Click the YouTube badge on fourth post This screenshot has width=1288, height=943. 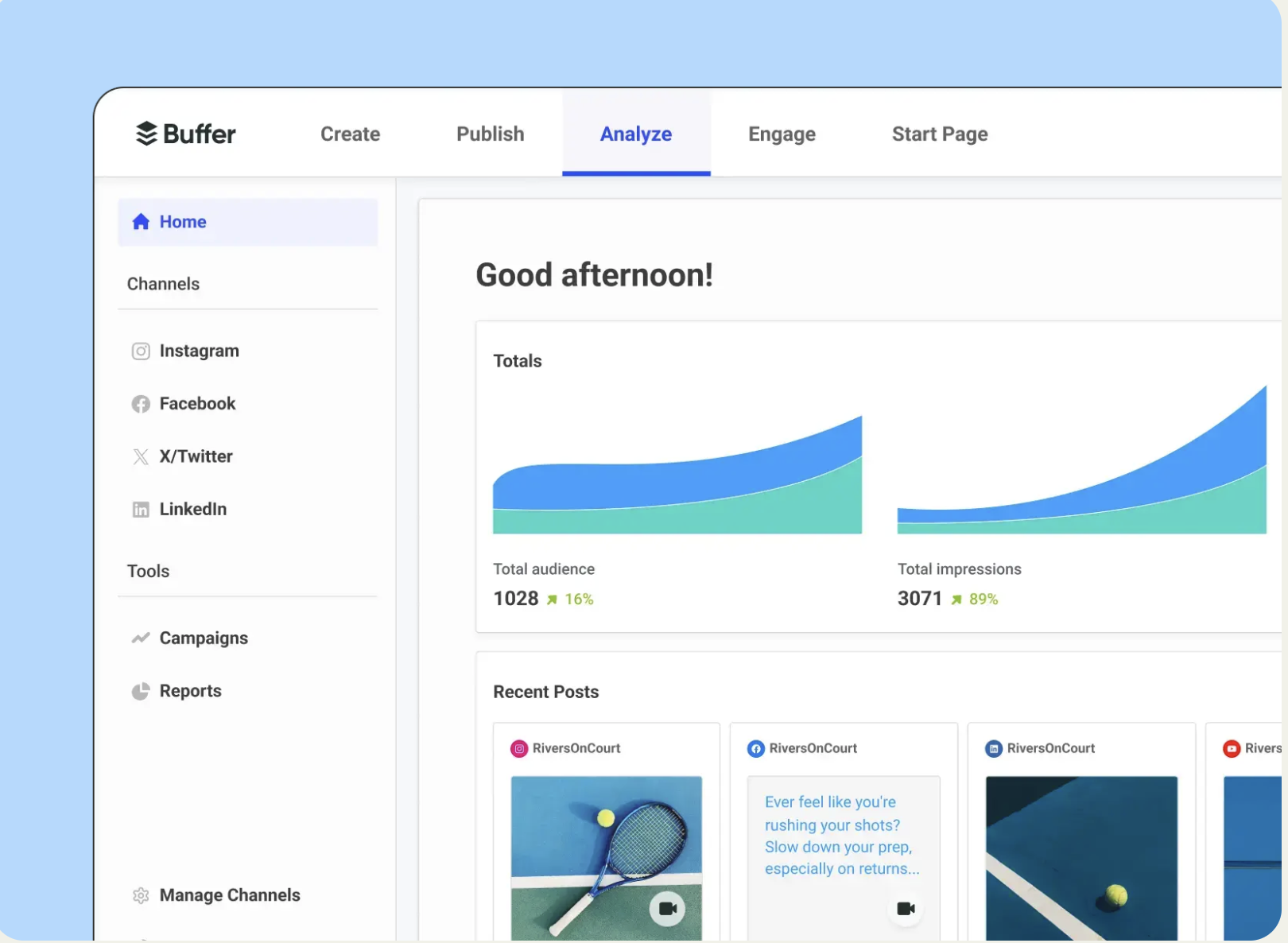tap(1232, 748)
